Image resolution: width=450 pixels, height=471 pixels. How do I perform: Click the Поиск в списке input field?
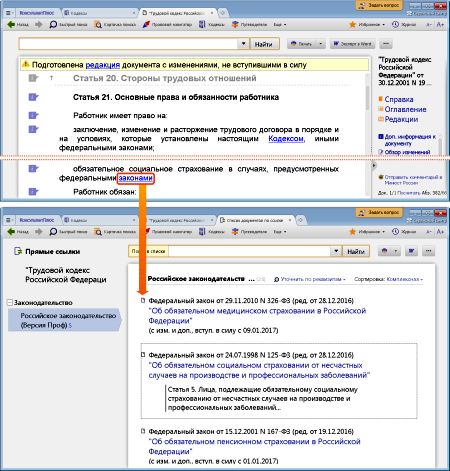tap(249, 251)
